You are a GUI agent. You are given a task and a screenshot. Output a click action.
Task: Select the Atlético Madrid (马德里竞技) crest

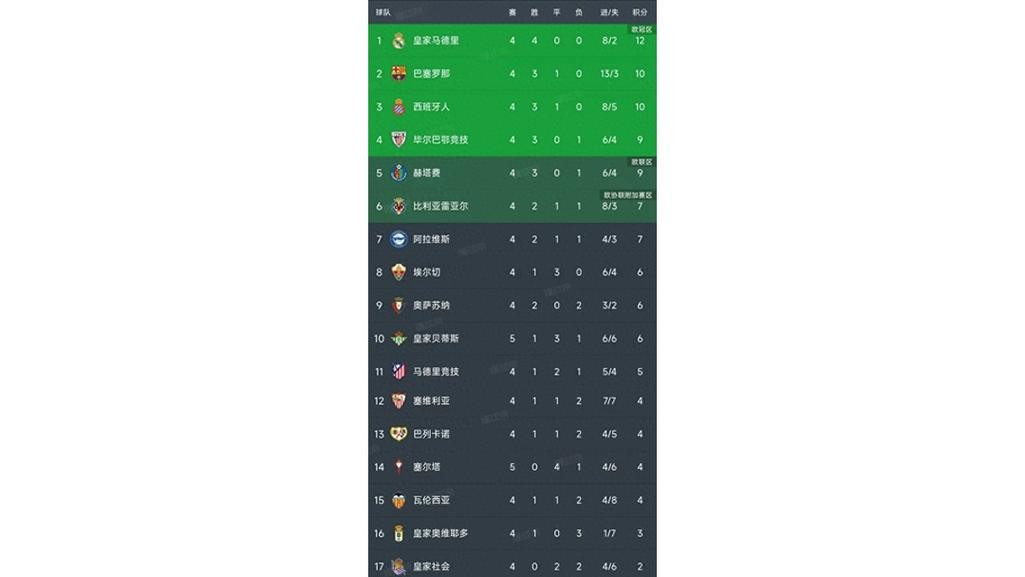tap(398, 371)
